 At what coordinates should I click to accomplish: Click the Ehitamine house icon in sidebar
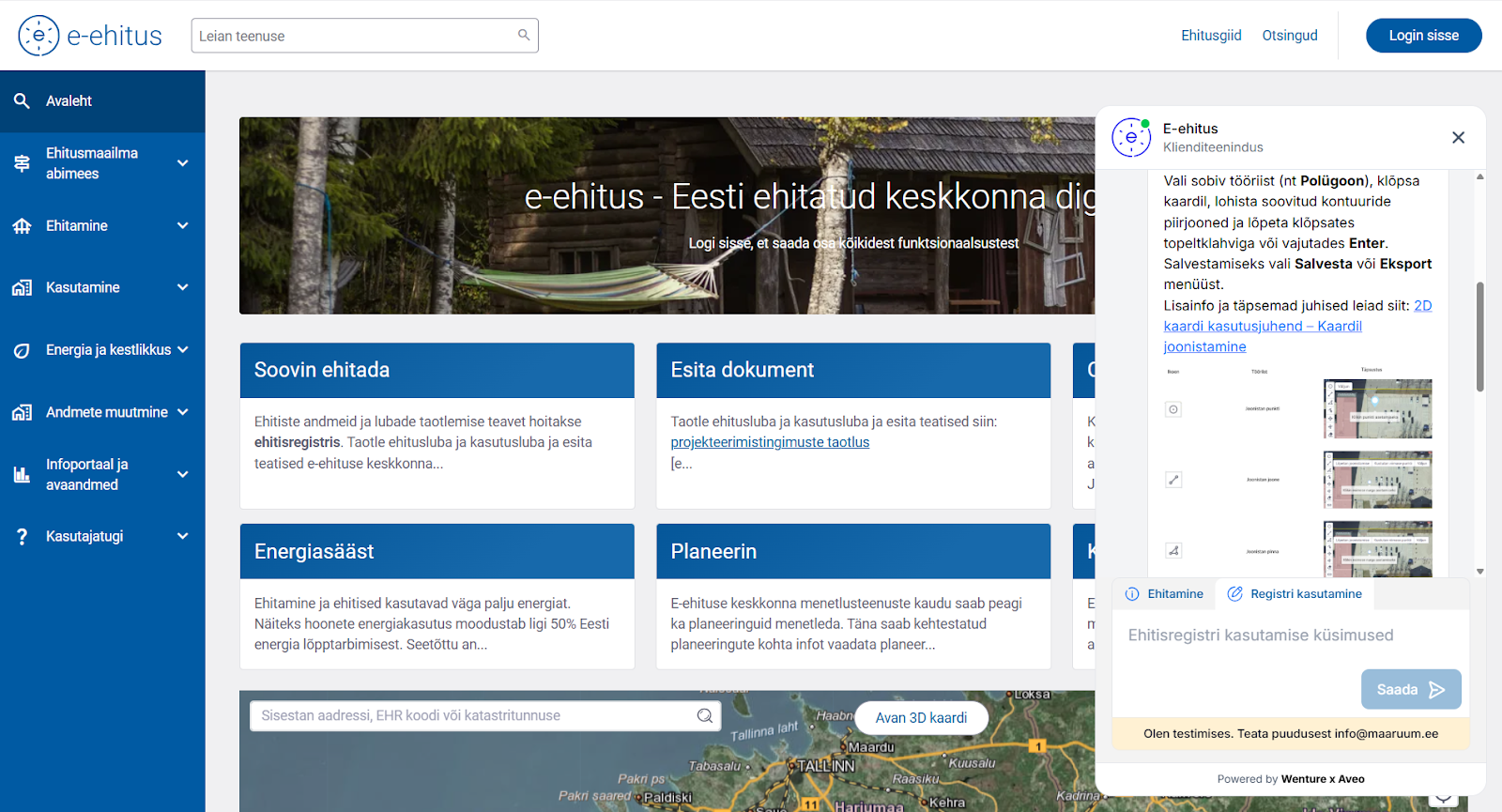click(x=22, y=225)
